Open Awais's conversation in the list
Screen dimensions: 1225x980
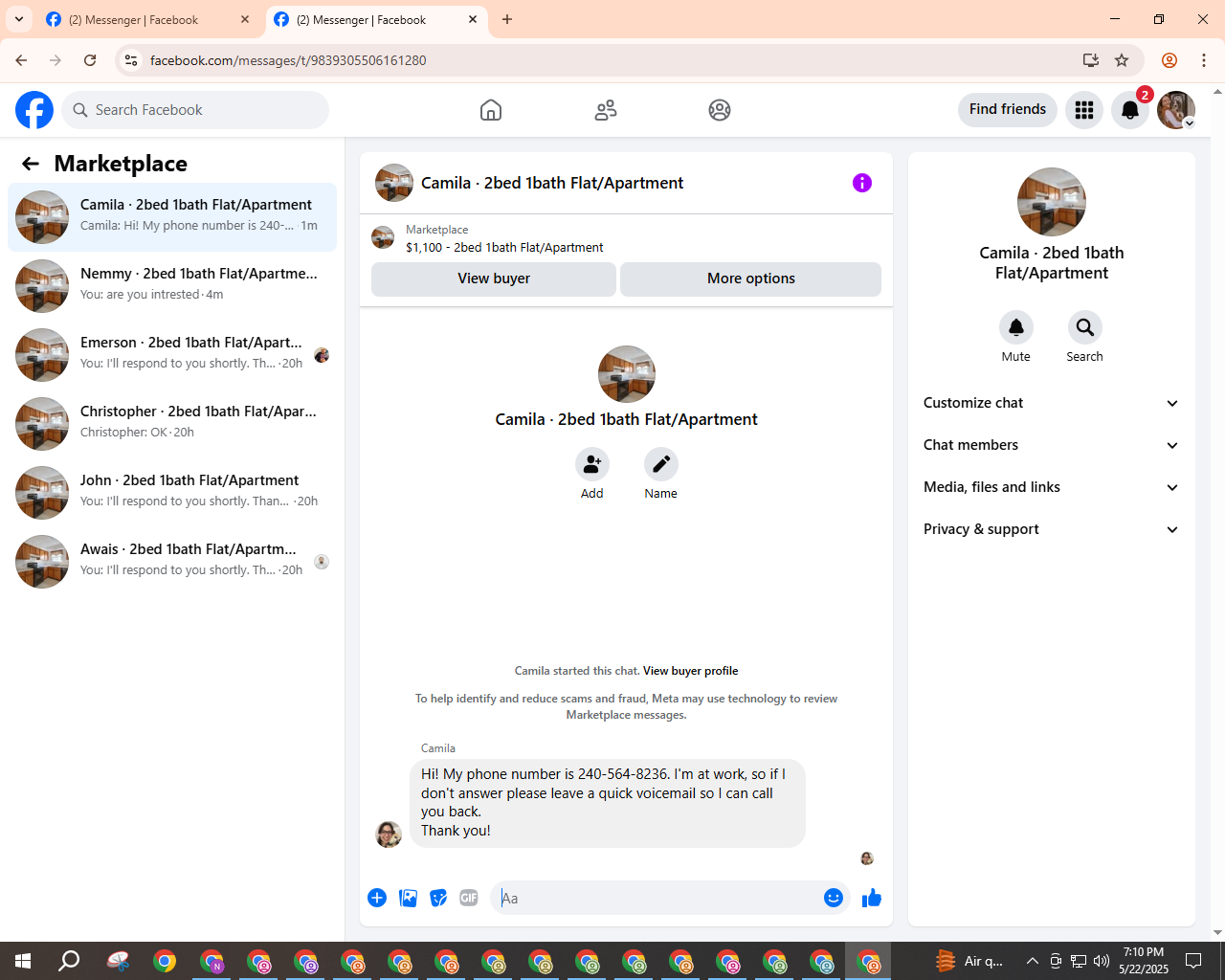point(172,562)
